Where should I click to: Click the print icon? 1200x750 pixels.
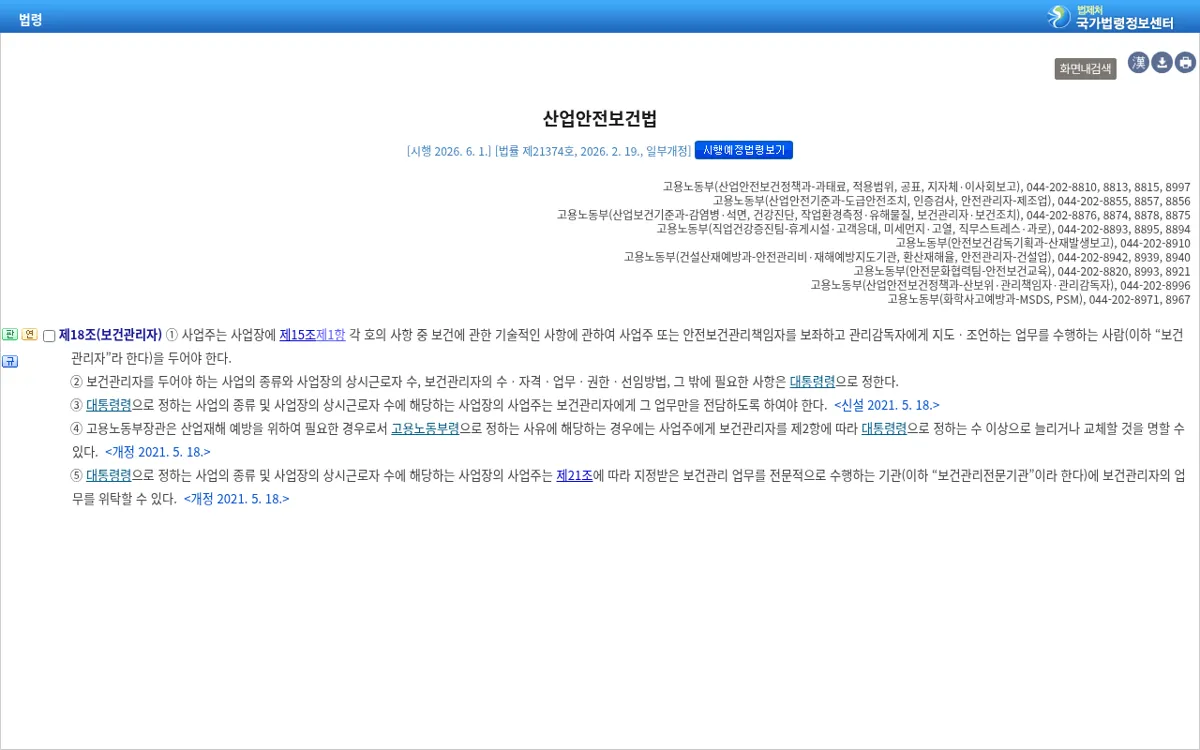(1185, 63)
